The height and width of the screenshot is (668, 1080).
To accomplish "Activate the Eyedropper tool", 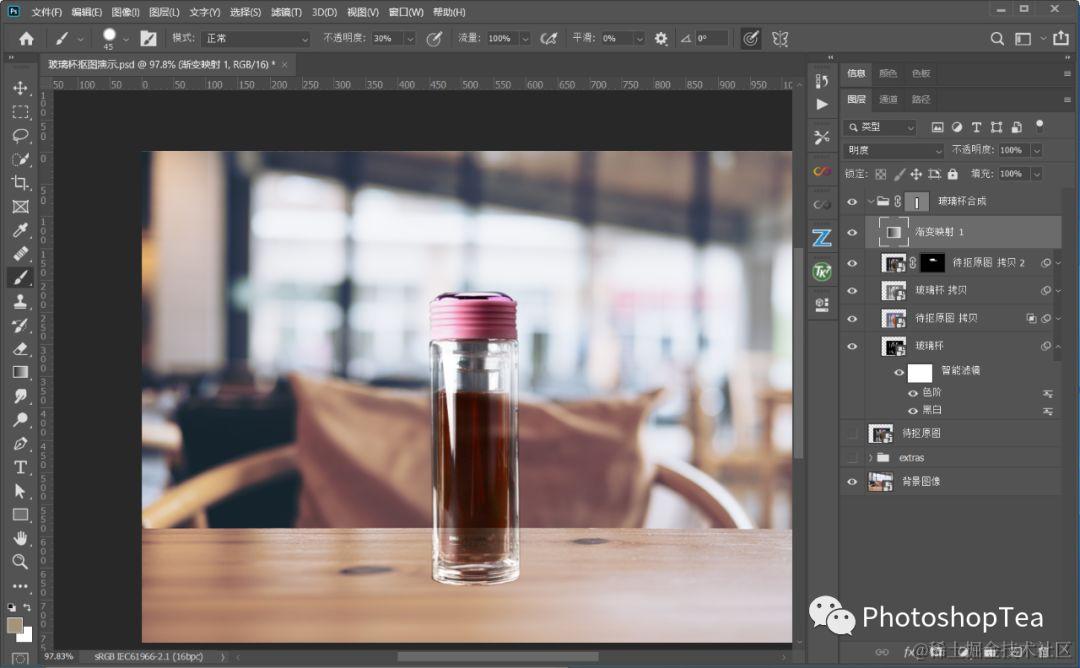I will click(20, 230).
